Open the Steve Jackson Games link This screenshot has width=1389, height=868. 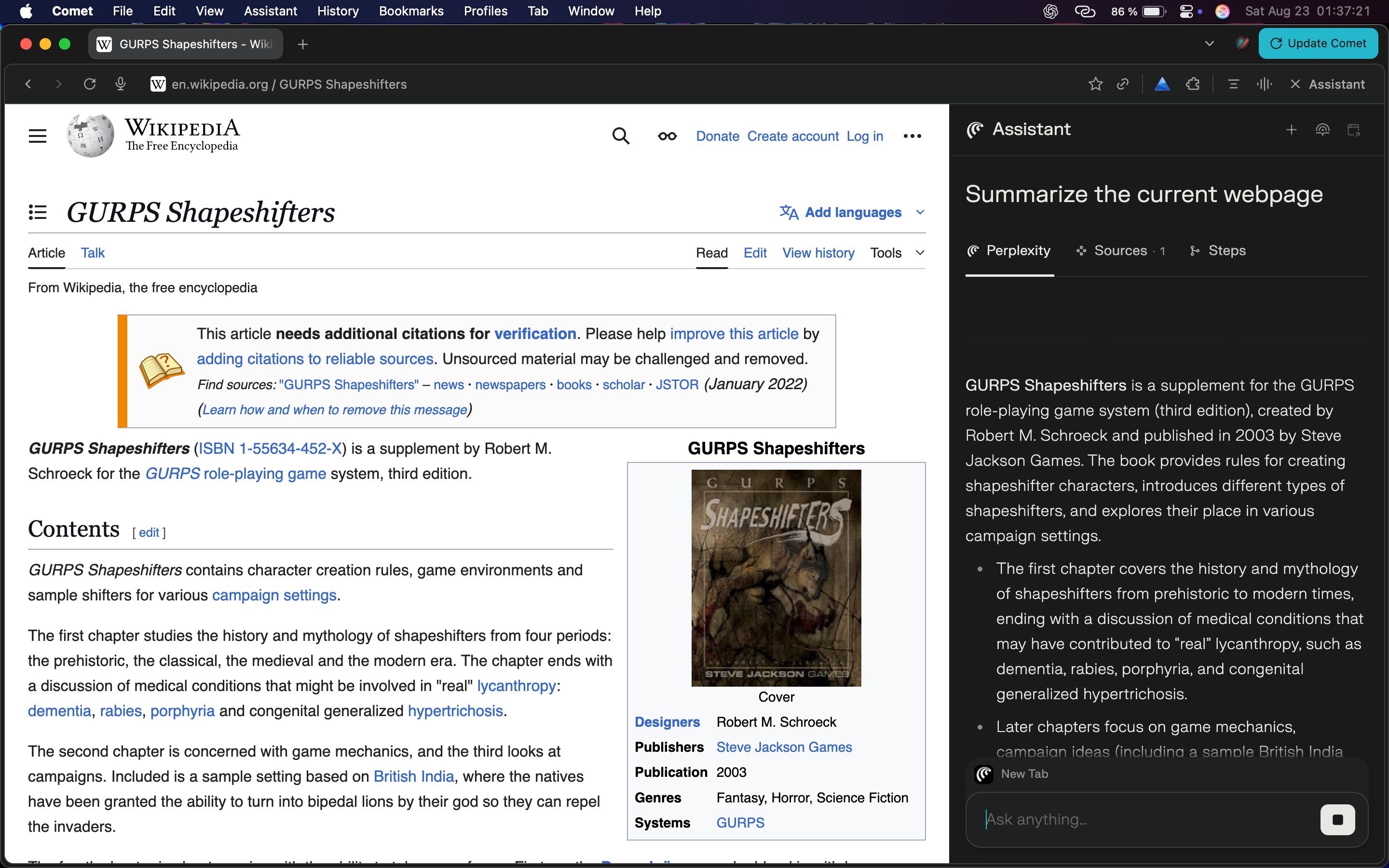pyautogui.click(x=784, y=747)
